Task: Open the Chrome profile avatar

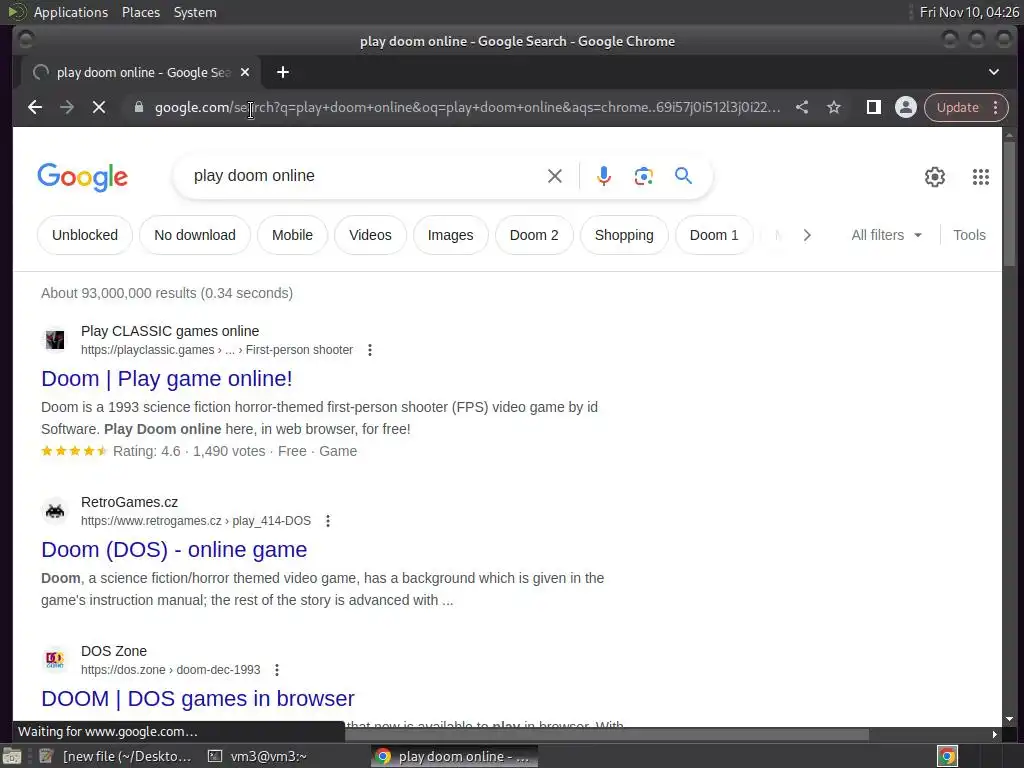Action: tap(906, 107)
